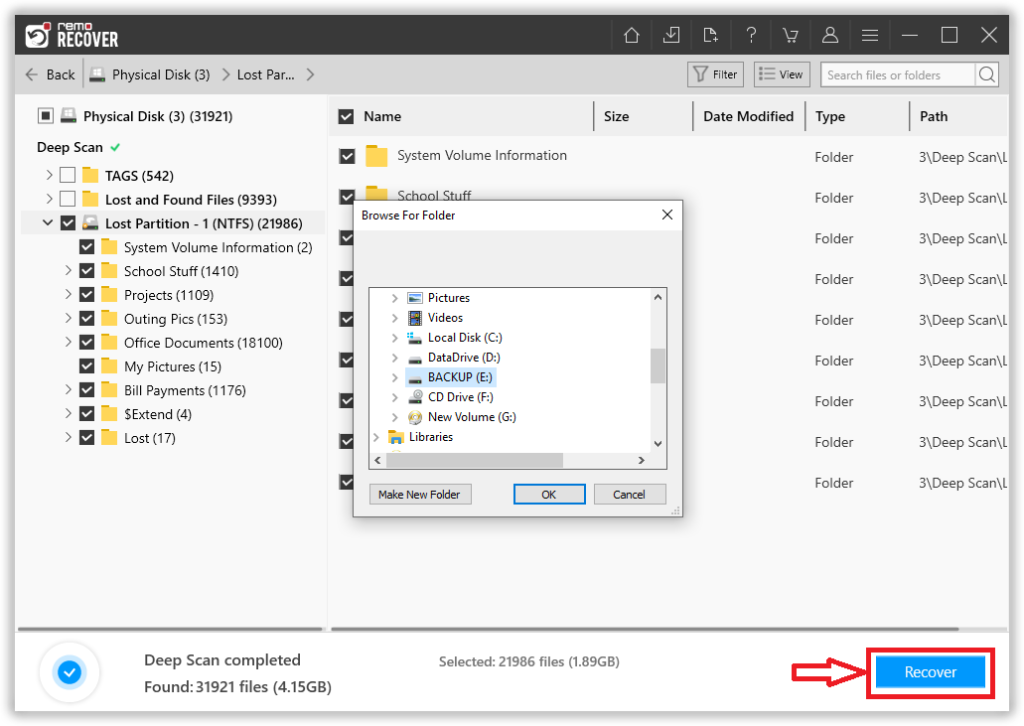Select DataDrive (D:) in folder dialog
Screen dimensions: 1024x726
[x=464, y=357]
